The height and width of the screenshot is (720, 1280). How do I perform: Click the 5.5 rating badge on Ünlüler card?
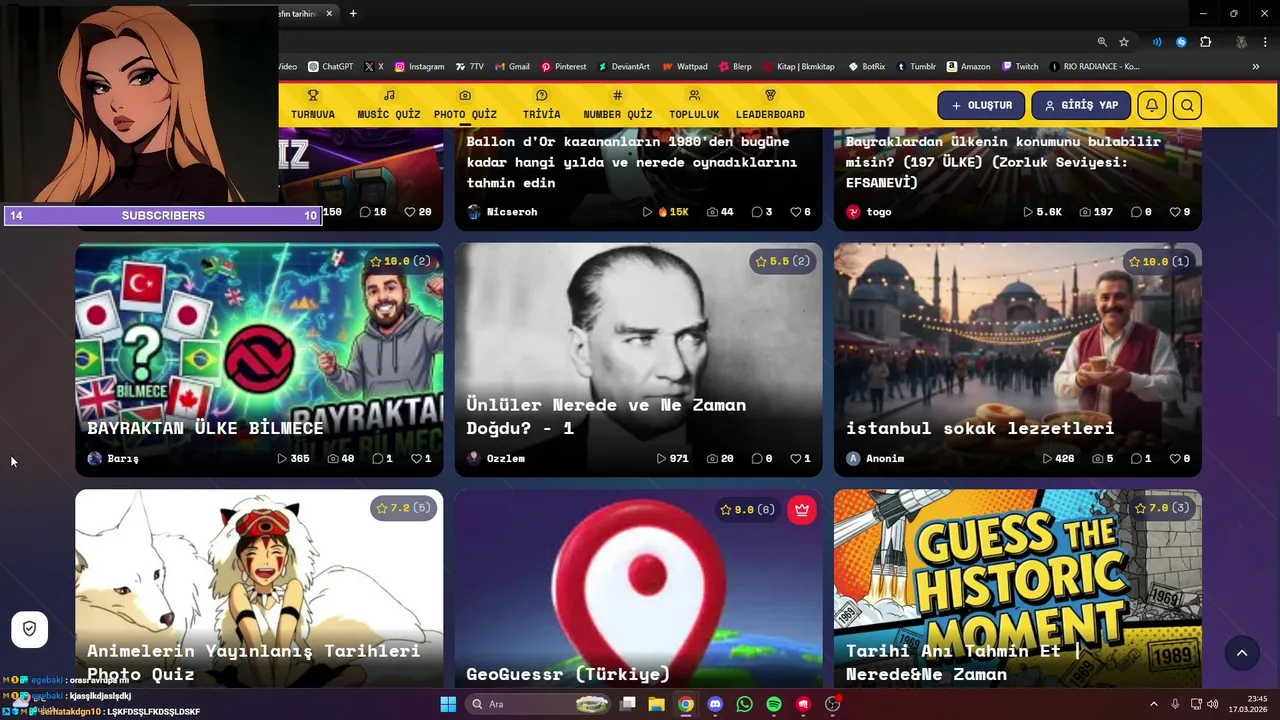coord(783,261)
